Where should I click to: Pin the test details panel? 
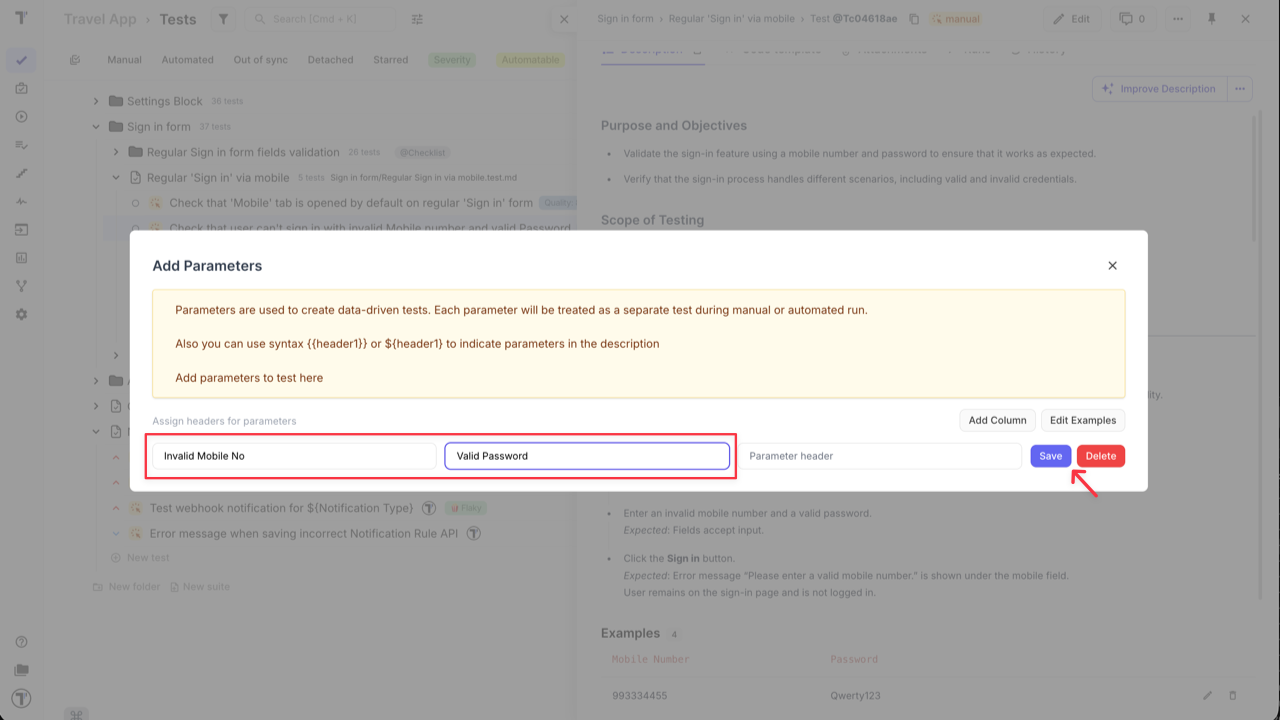point(1213,18)
